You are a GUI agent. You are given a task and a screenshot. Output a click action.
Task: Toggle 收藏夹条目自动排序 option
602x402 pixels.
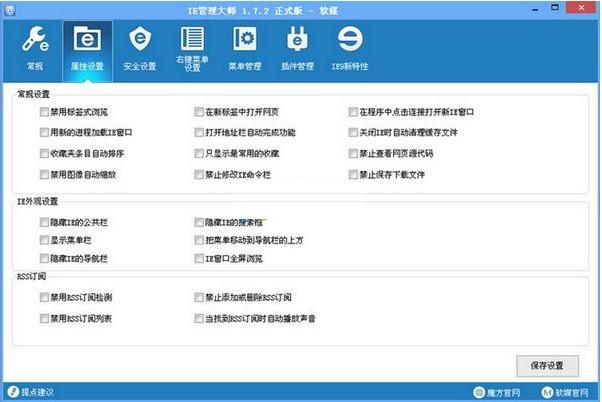44,154
